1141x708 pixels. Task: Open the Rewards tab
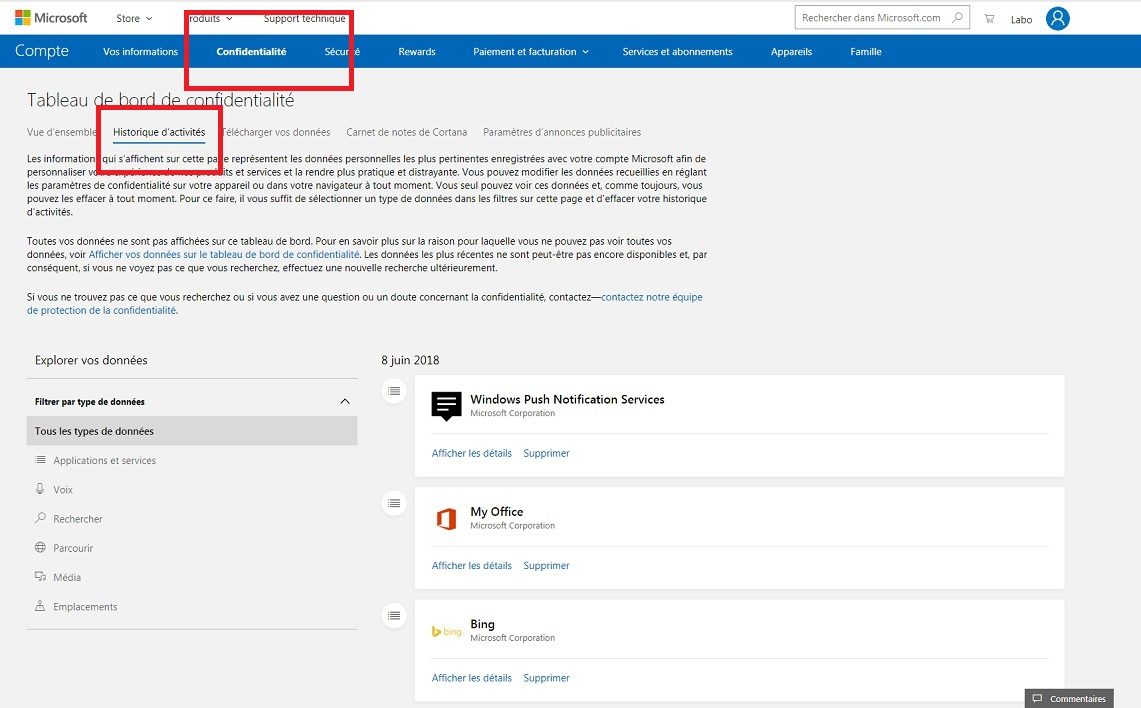pyautogui.click(x=417, y=52)
